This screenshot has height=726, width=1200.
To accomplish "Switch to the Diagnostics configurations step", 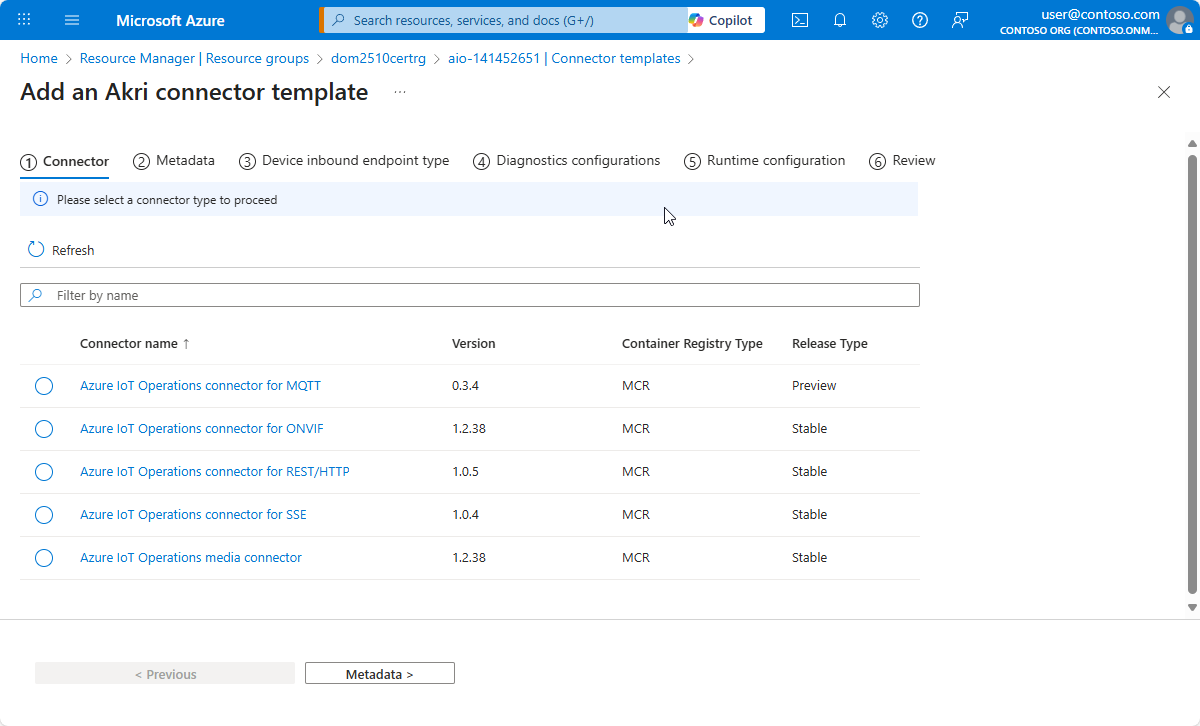I will pyautogui.click(x=566, y=160).
